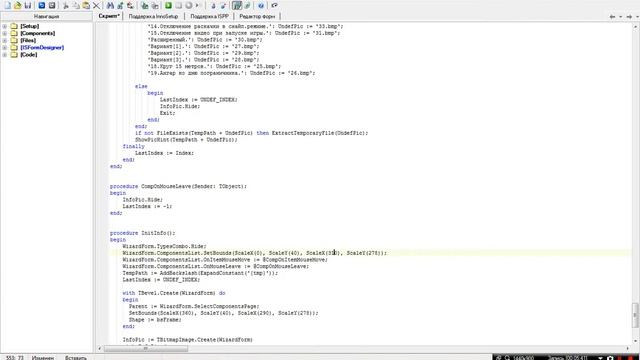This screenshot has height=360, width=640.
Task: Switch to the Скрипт tab
Action: tap(109, 16)
